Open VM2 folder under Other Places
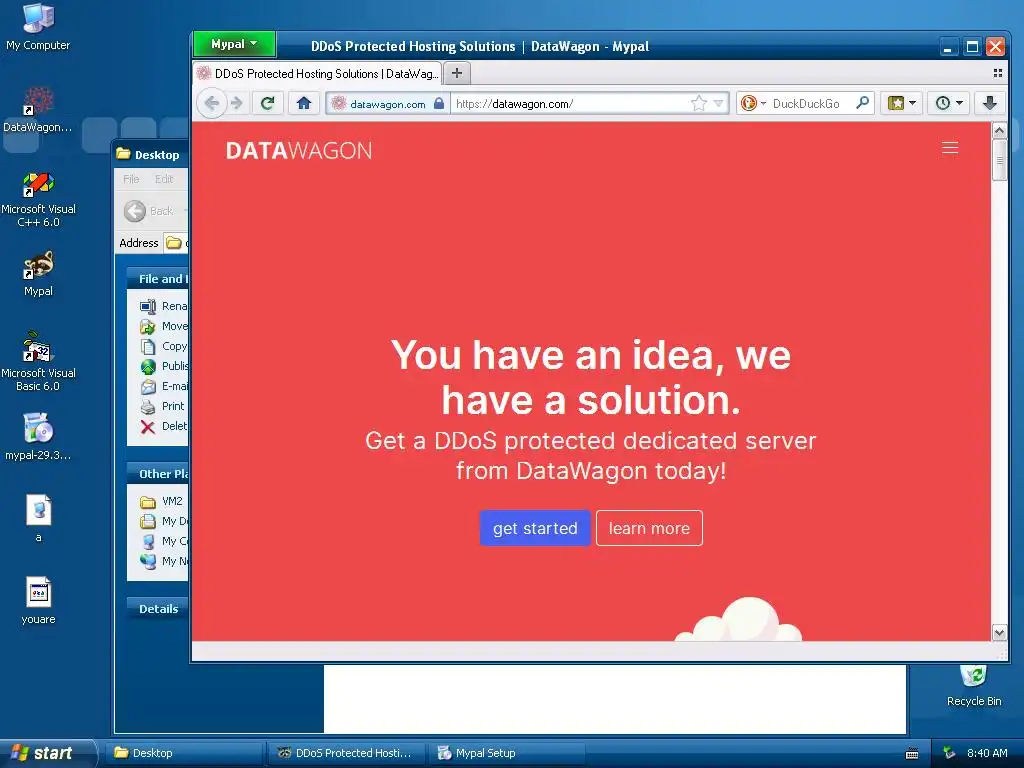 tap(161, 501)
